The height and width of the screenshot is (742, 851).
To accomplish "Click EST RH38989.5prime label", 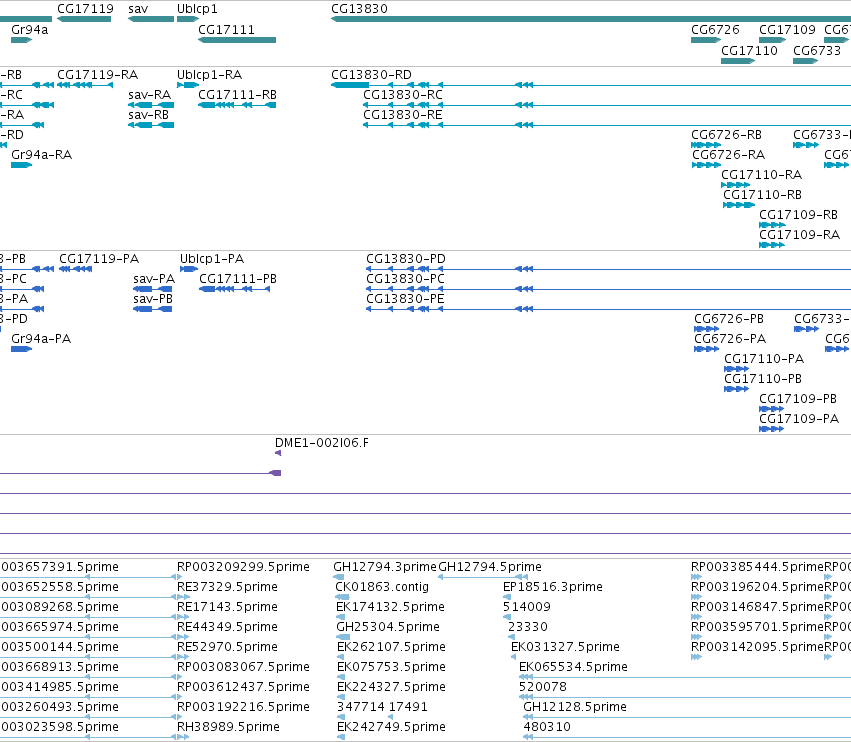I will 228,726.
